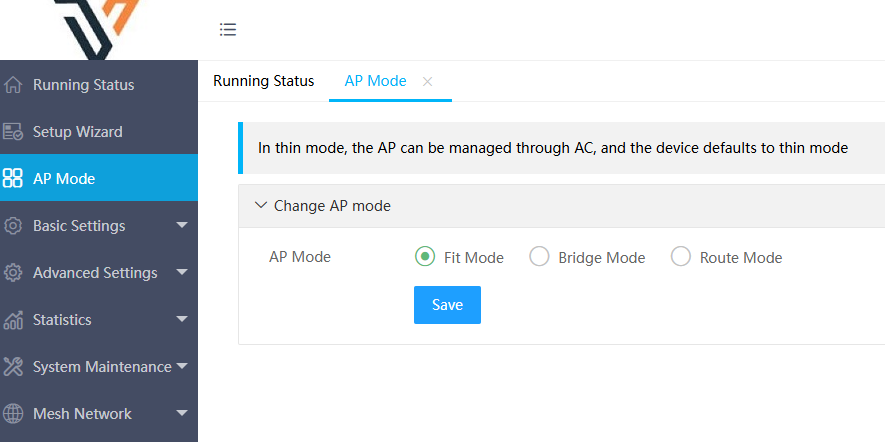Screen dimensions: 885x442
Task: Select the Bridge Mode radio button
Action: coord(540,257)
